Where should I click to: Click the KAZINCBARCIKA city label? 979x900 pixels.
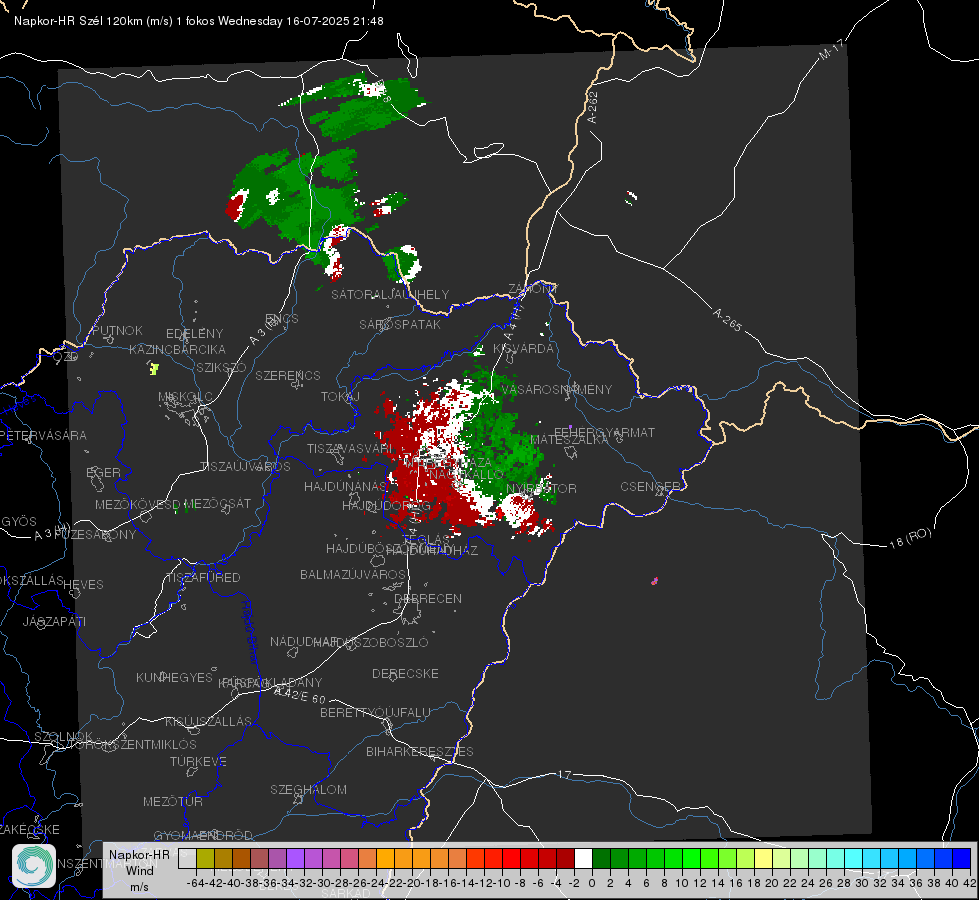177,349
